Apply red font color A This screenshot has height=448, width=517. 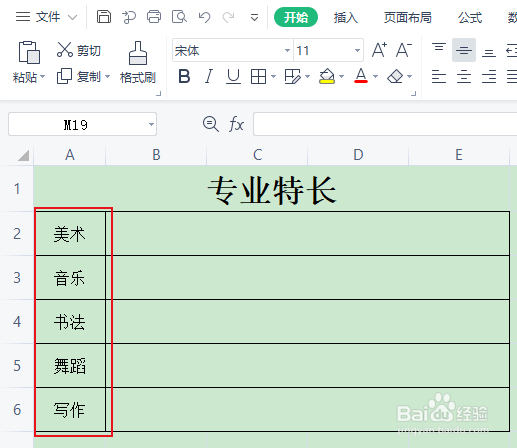361,76
